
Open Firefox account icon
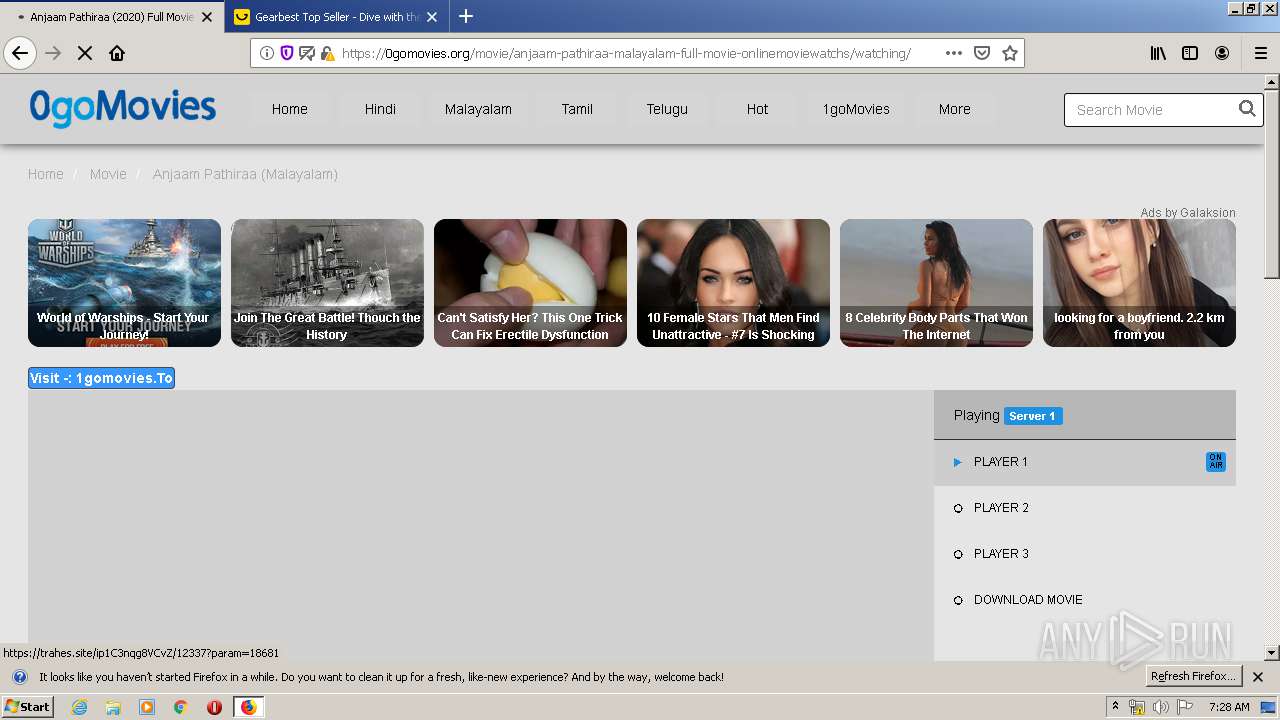(x=1222, y=54)
